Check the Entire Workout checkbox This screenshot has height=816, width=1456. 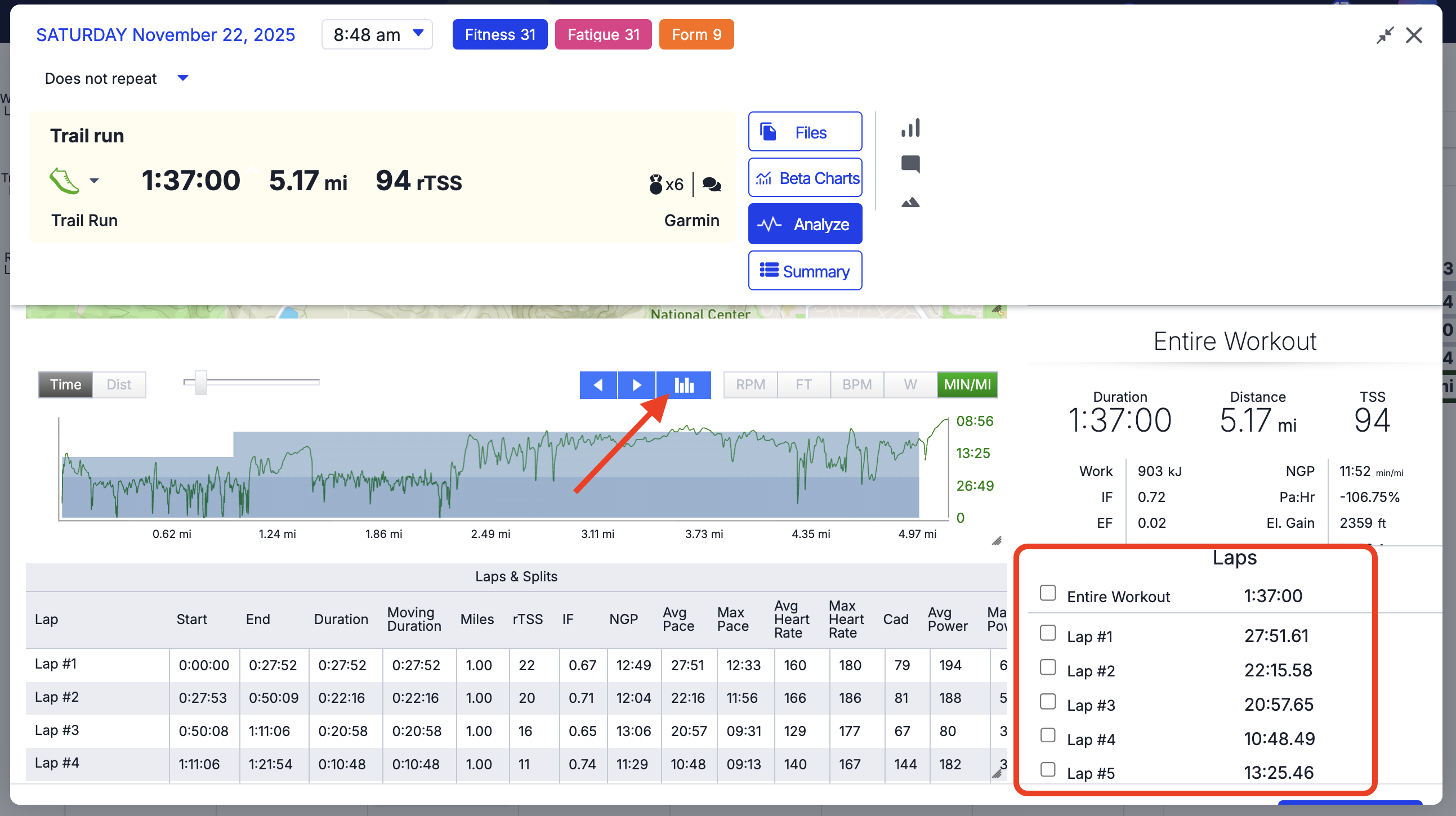[1048, 593]
